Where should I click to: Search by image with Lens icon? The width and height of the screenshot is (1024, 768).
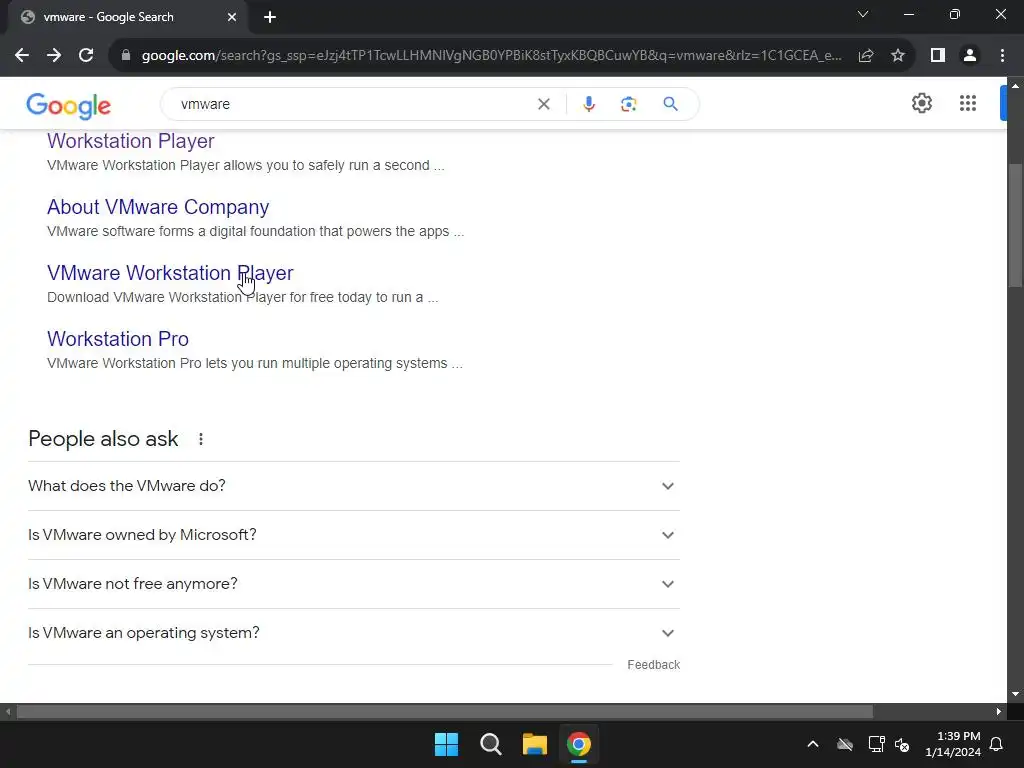coord(628,104)
